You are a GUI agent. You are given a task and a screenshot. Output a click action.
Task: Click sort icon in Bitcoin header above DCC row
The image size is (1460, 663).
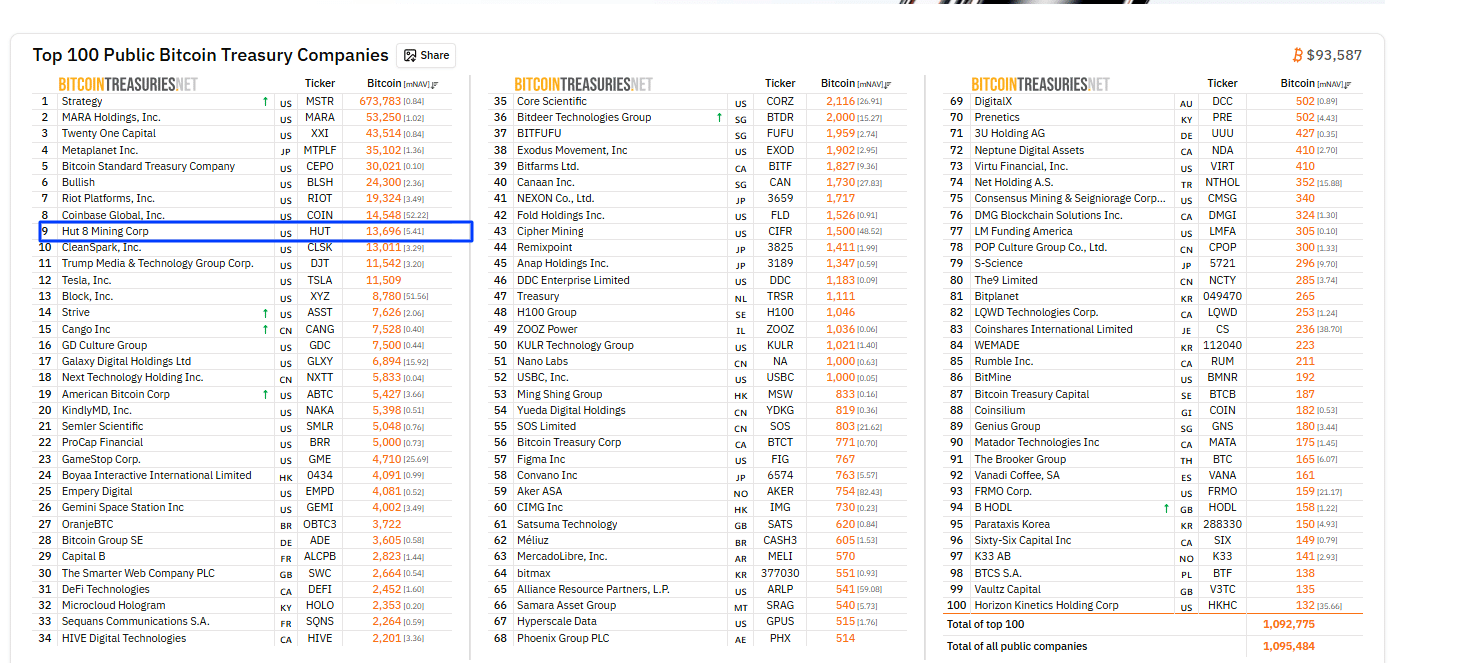(1346, 85)
